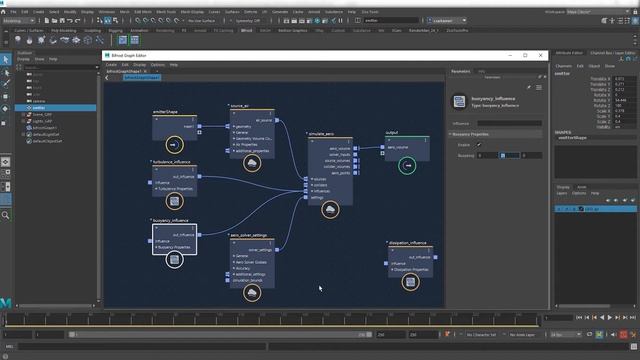Viewport: 640px width, 360px height.
Task: Expand Turbulence Properties on turbulence_influence node
Action: (x=156, y=189)
